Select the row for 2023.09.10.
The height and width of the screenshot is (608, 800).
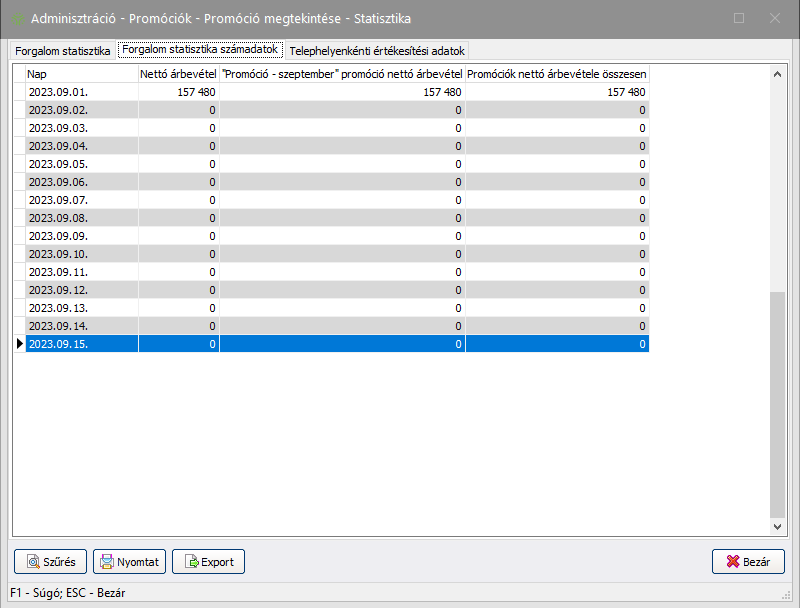click(x=80, y=254)
